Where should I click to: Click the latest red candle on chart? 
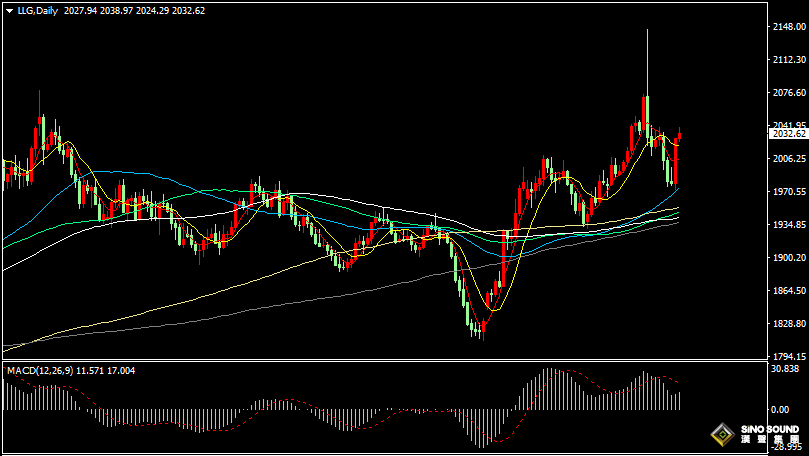click(x=680, y=135)
